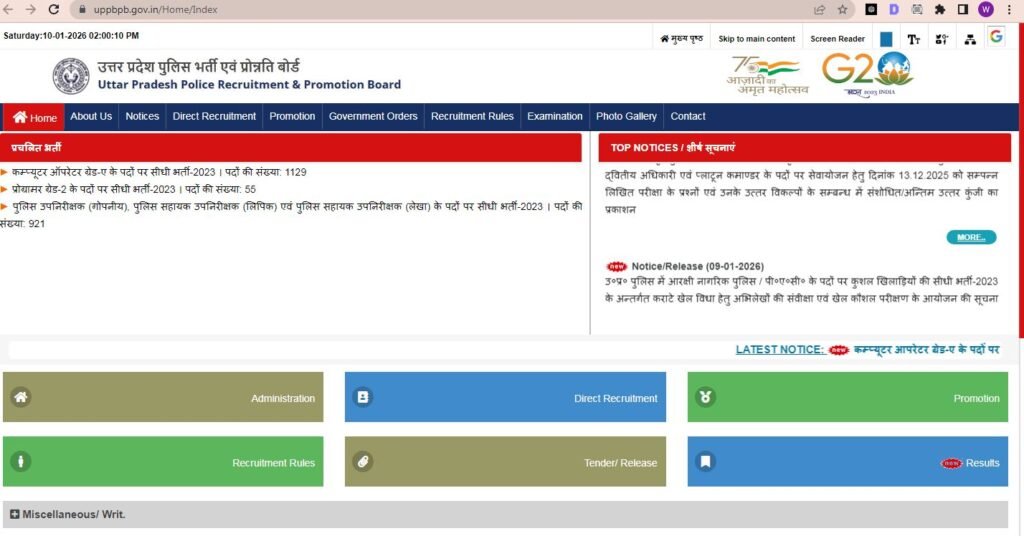
Task: Click the padlock site info icon
Action: tap(82, 9)
